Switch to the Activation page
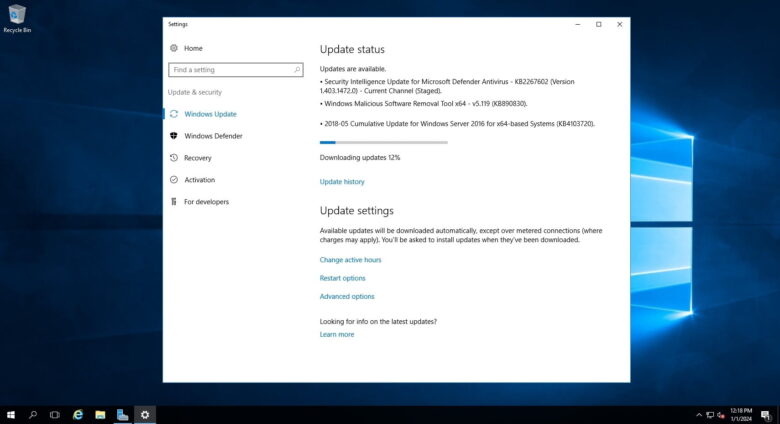The height and width of the screenshot is (424, 780). 199,180
